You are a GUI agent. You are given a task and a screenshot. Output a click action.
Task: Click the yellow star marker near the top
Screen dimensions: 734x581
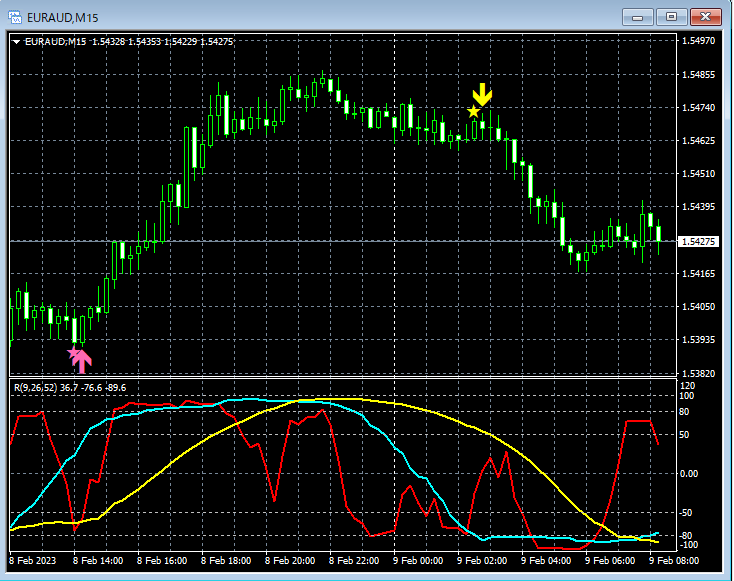[473, 111]
